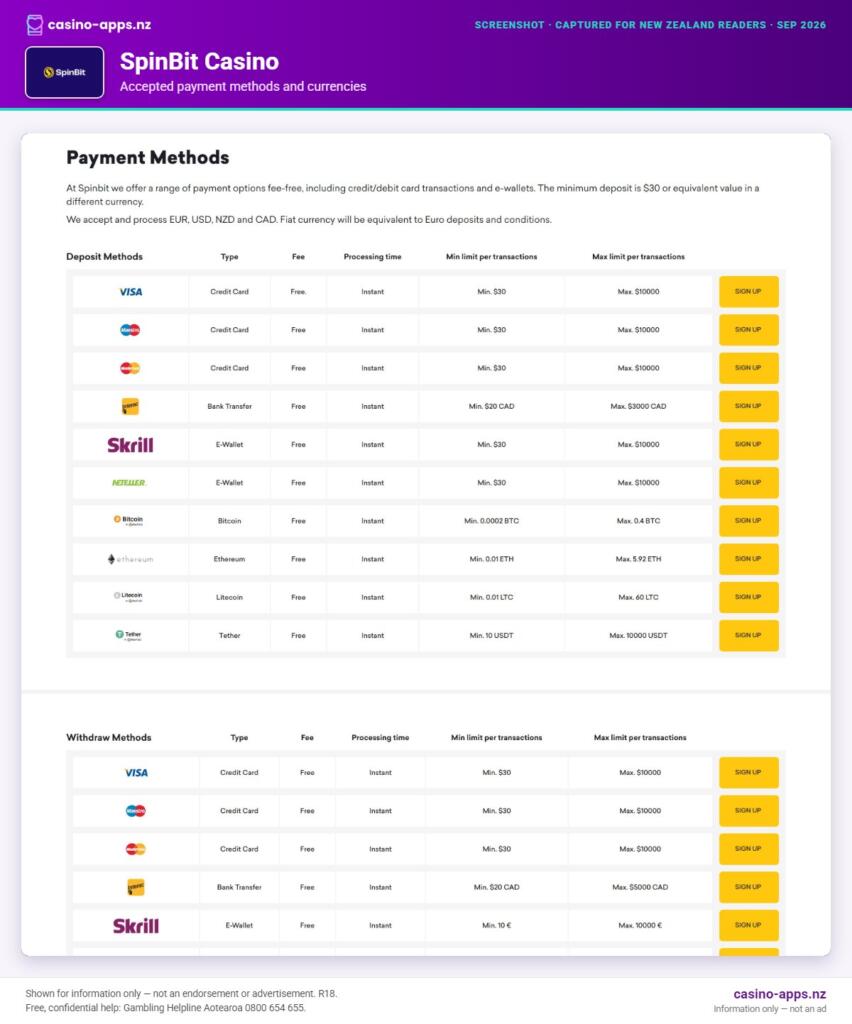Click 'Max. 5.92 ETH' cell

pos(639,559)
